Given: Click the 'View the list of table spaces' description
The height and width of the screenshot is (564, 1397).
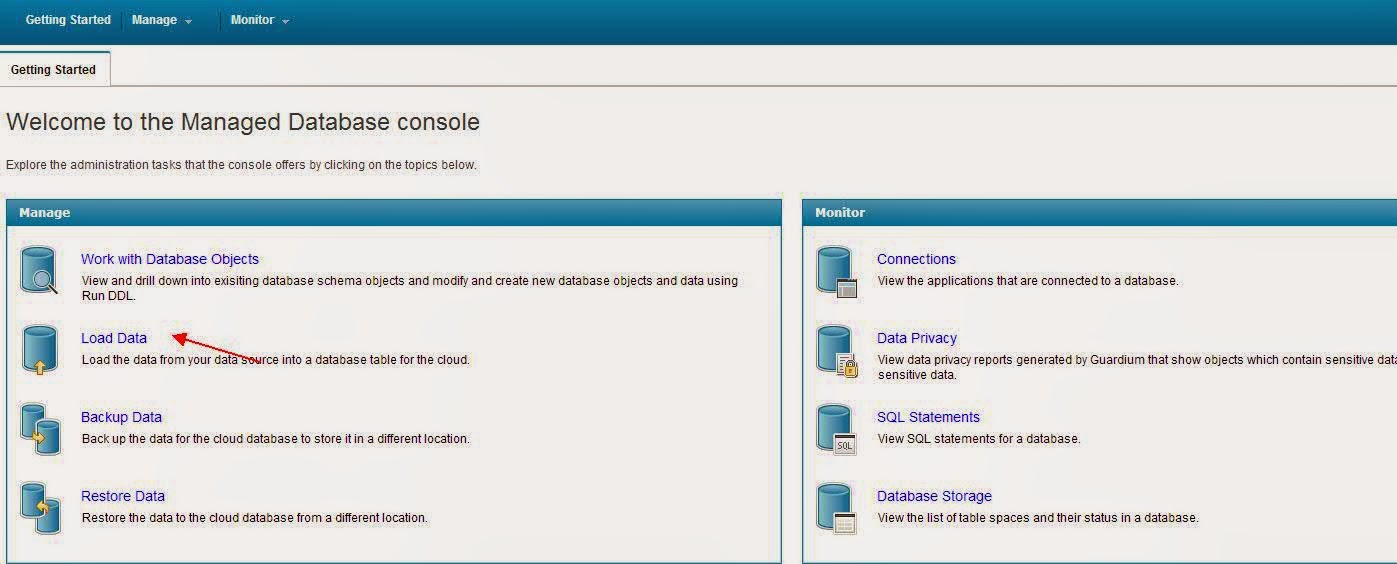Looking at the screenshot, I should (x=1038, y=518).
